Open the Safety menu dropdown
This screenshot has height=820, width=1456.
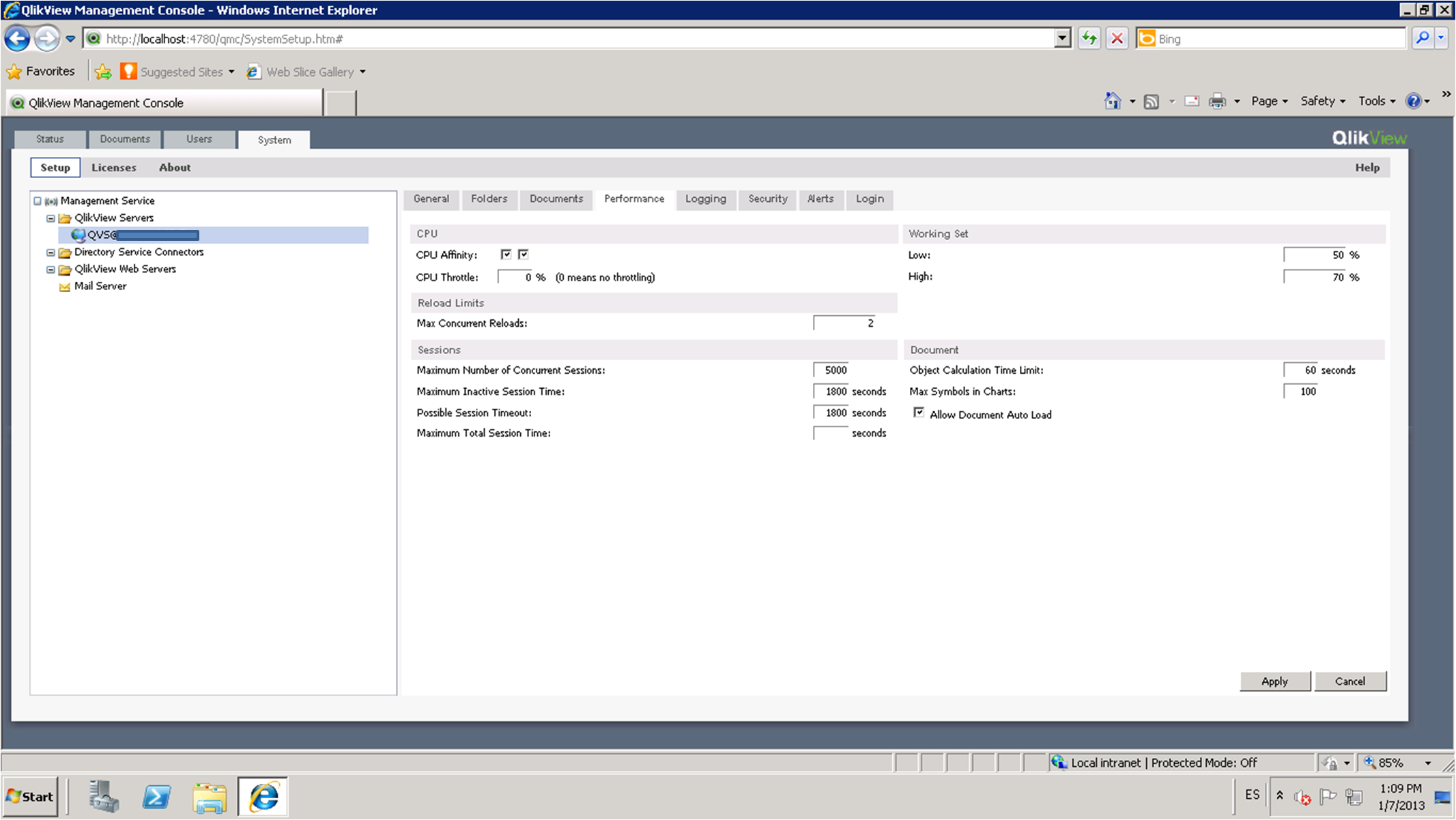click(x=1323, y=101)
